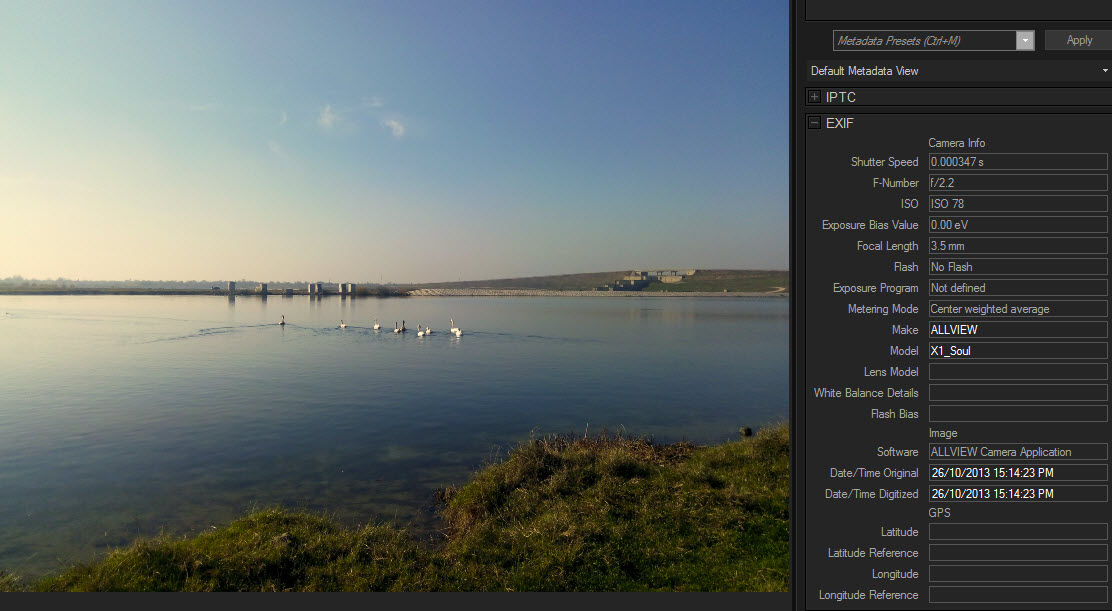Viewport: 1112px width, 611px height.
Task: Click the EXIF section title
Action: pos(840,123)
